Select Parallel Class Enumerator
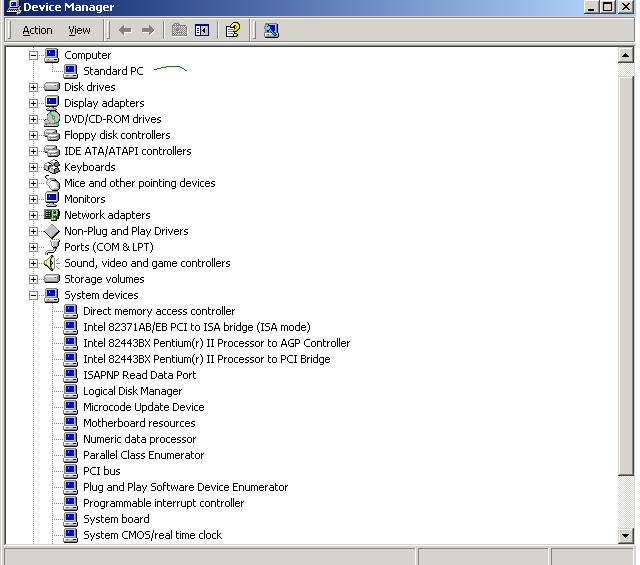The height and width of the screenshot is (565, 640). (x=143, y=455)
